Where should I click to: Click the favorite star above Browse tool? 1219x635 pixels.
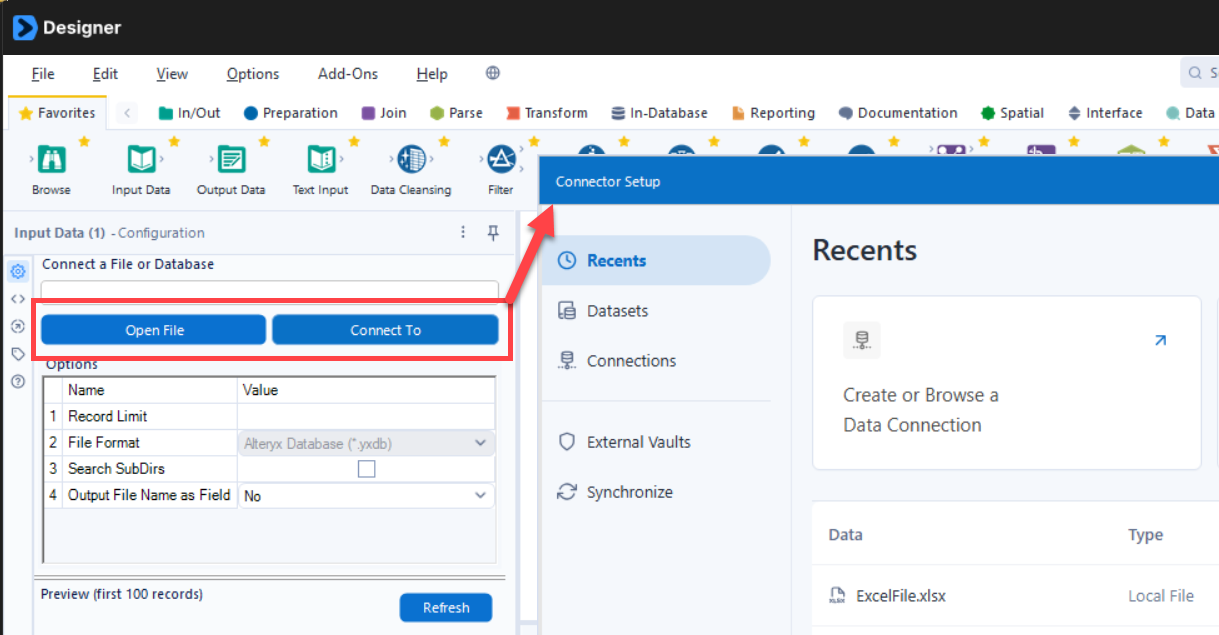[x=84, y=142]
